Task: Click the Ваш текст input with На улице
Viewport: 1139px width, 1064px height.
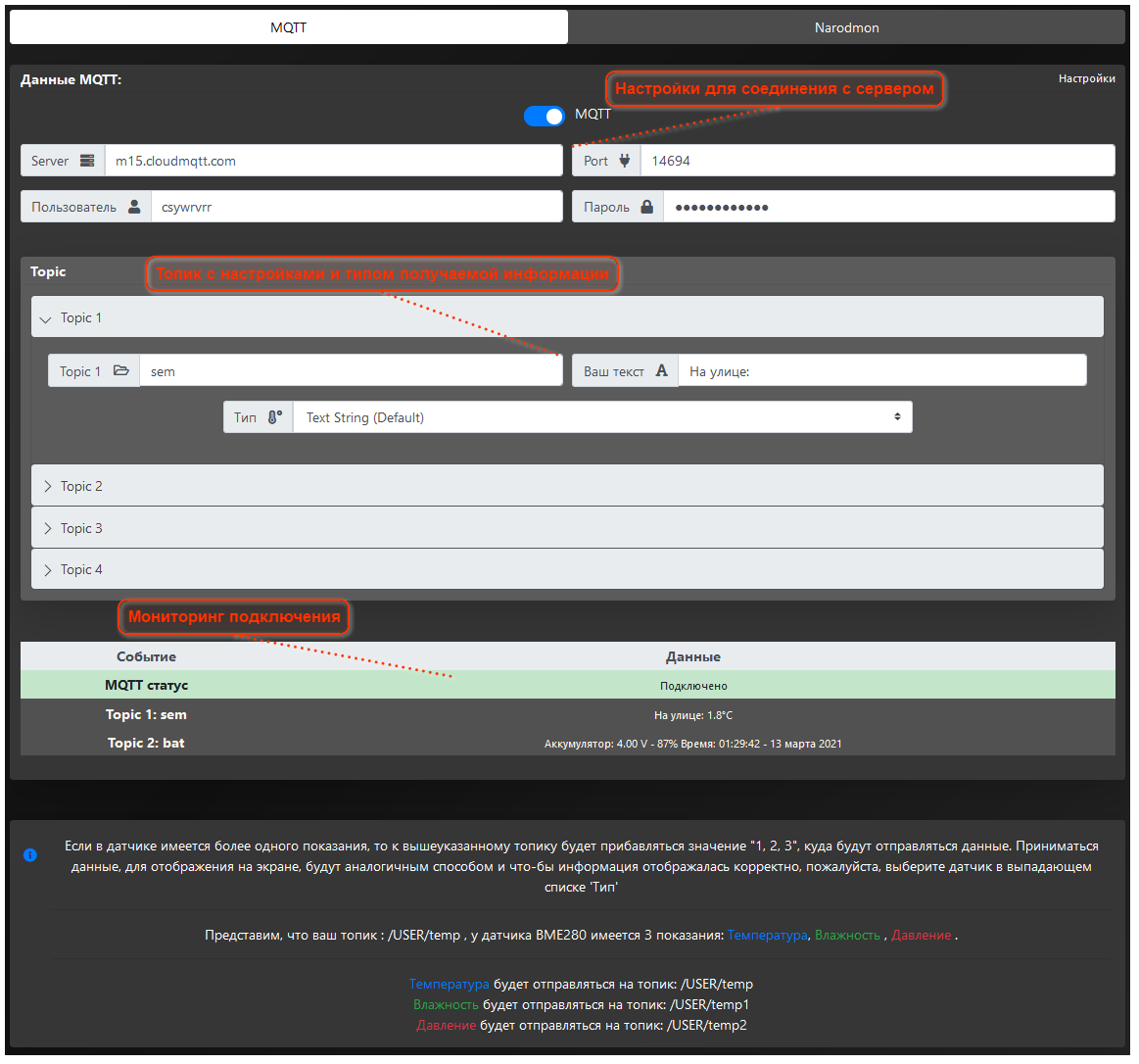Action: (881, 371)
